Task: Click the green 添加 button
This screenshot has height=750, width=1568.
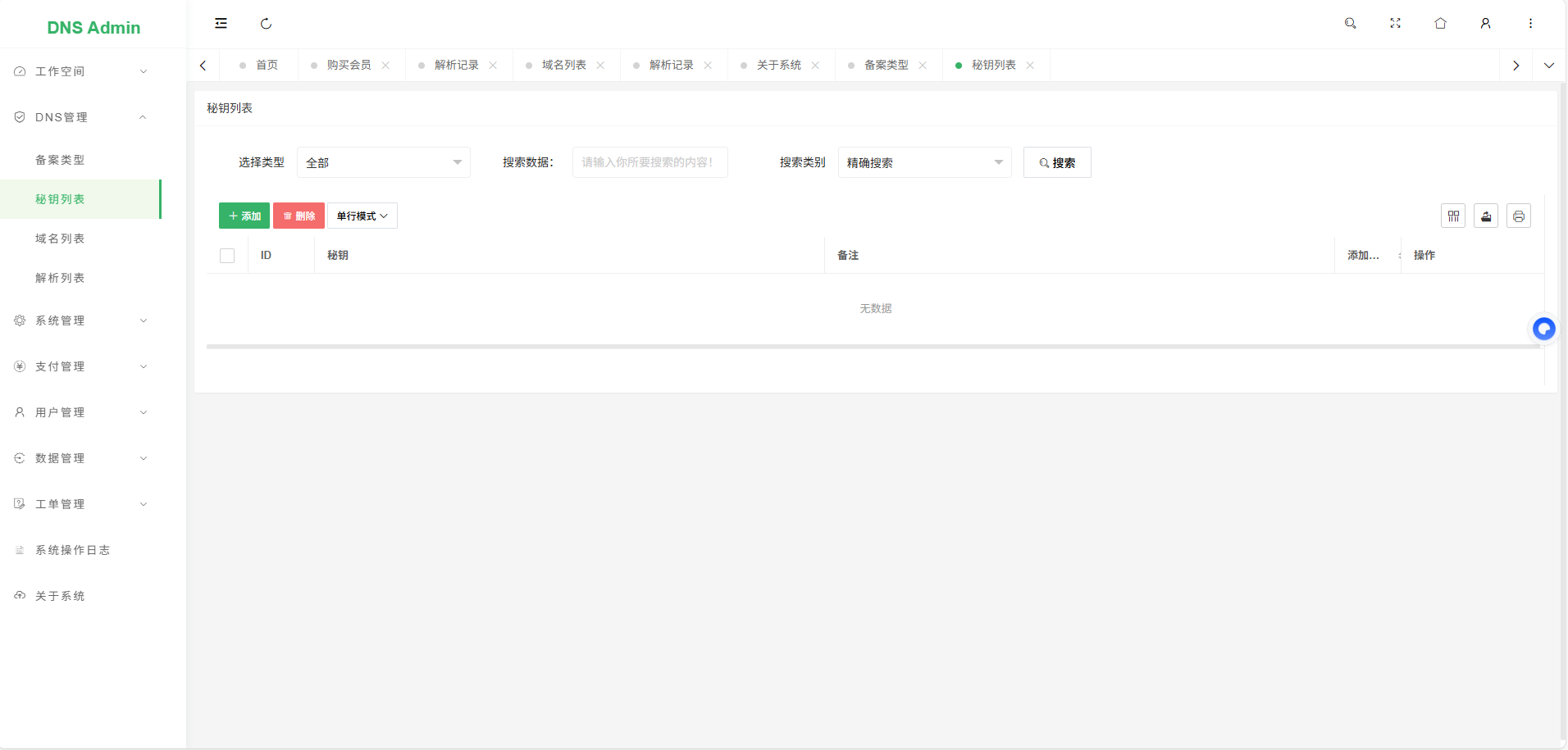Action: coord(244,216)
